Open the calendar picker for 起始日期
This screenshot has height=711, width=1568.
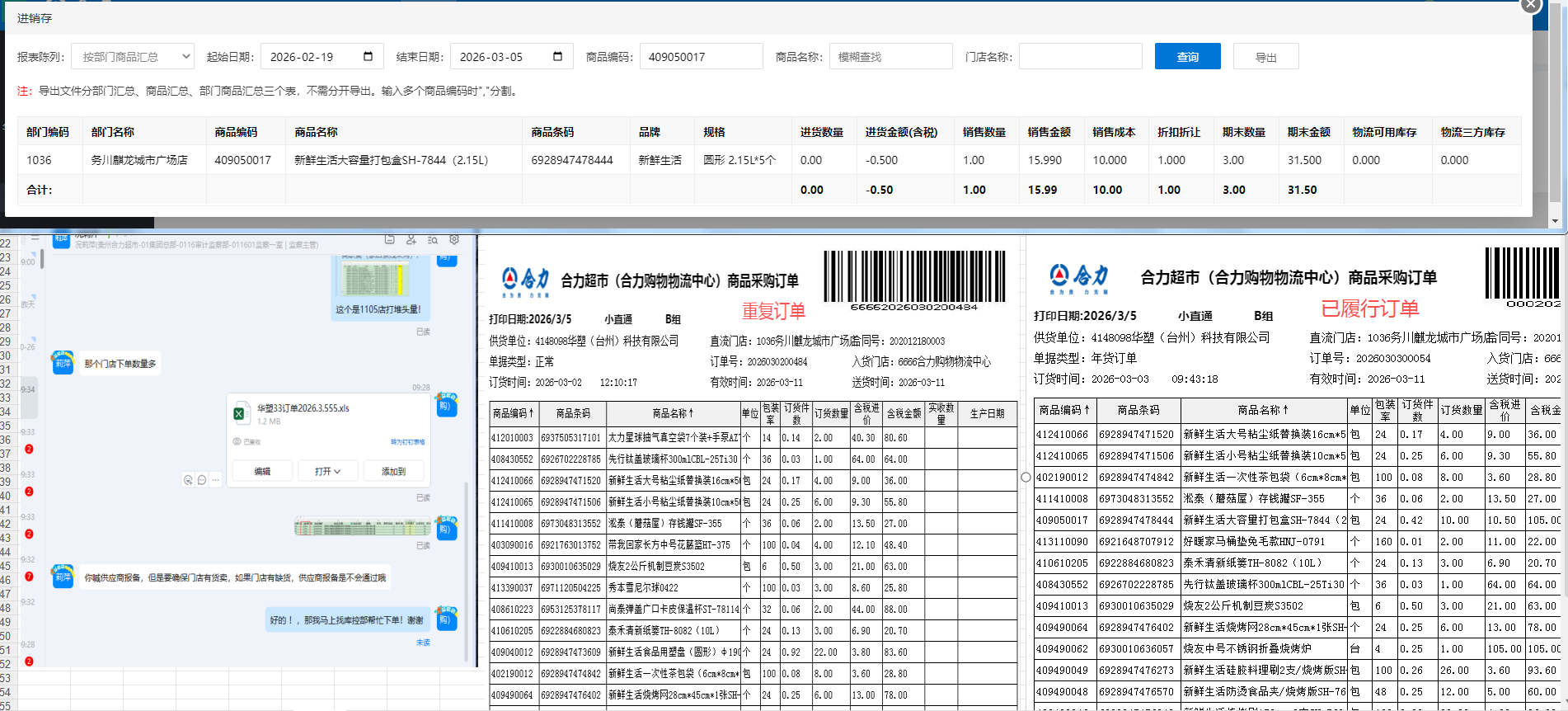click(368, 57)
